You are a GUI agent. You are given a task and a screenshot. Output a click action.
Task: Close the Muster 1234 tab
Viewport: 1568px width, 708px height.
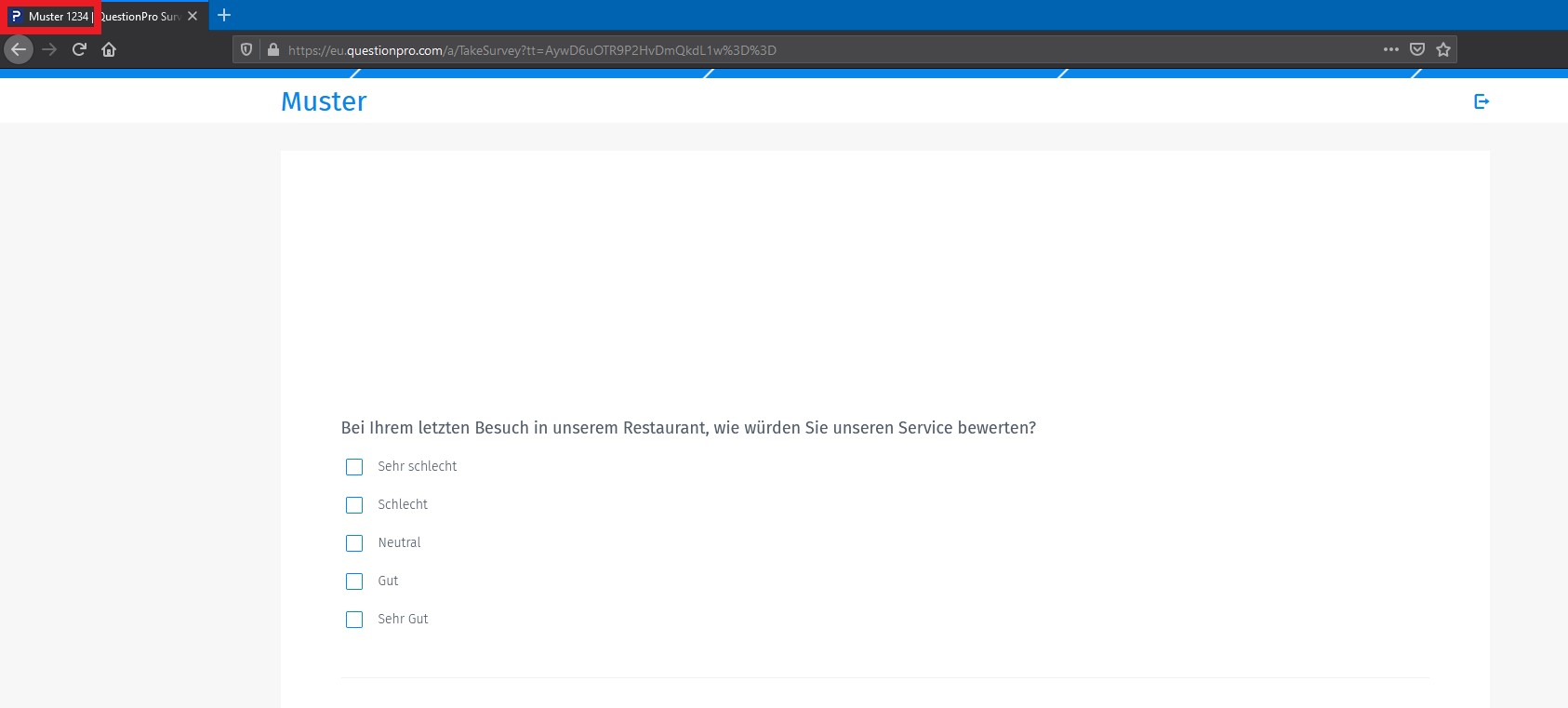[x=193, y=16]
